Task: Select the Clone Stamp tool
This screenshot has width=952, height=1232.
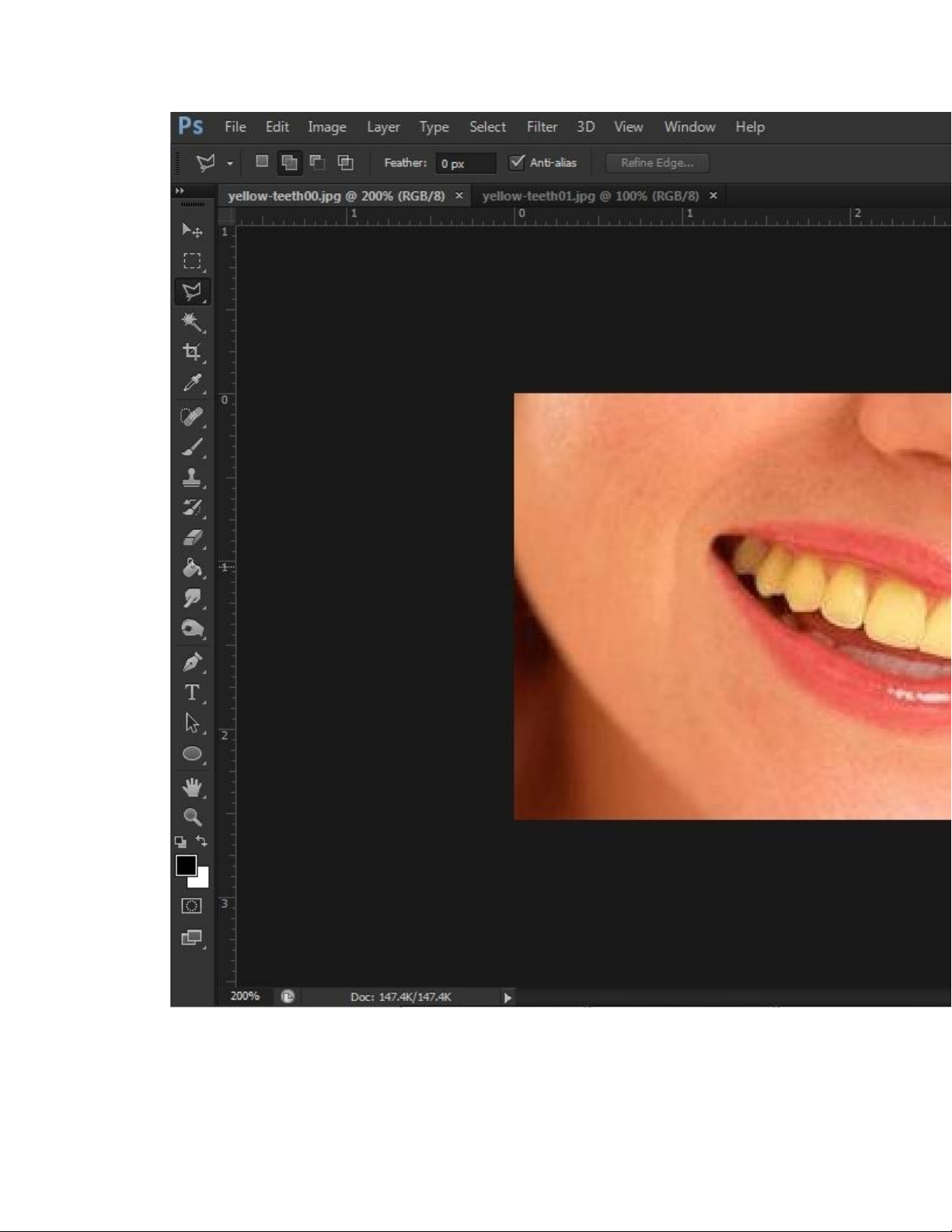Action: click(x=192, y=477)
